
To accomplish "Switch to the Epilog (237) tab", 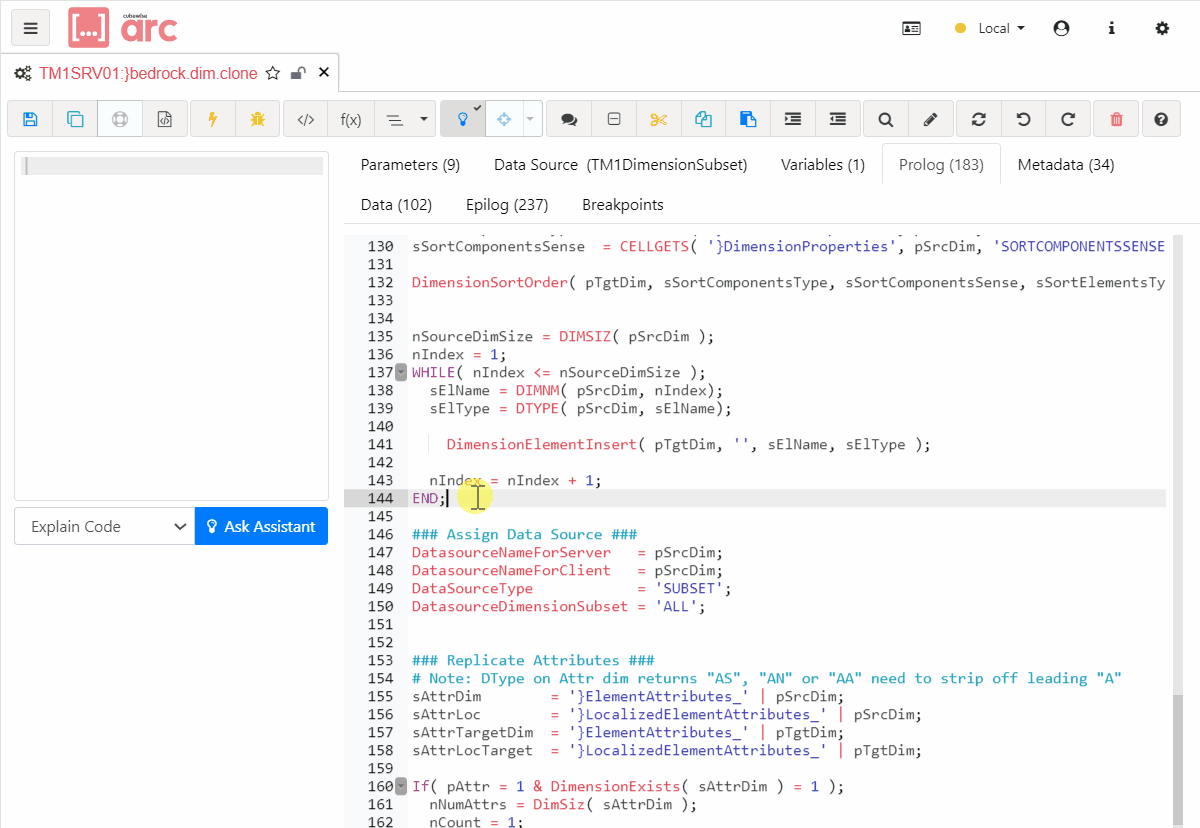I will tap(507, 204).
